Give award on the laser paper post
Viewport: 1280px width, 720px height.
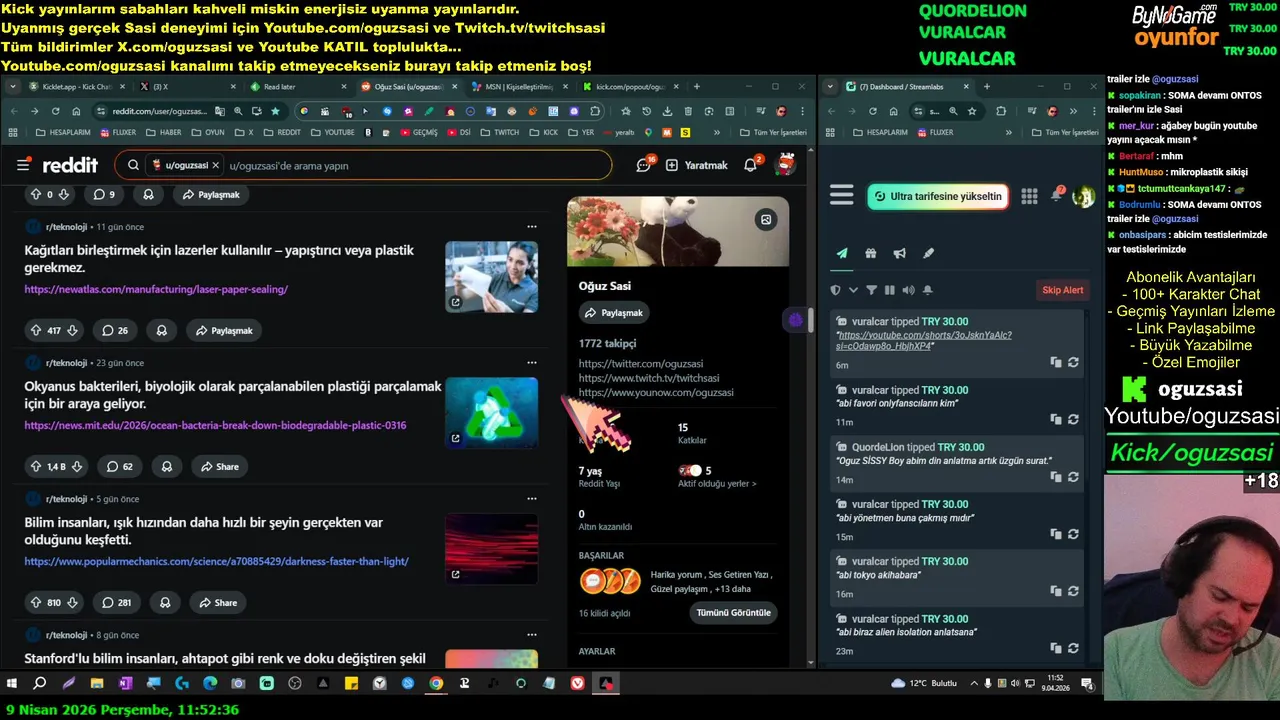(x=161, y=330)
